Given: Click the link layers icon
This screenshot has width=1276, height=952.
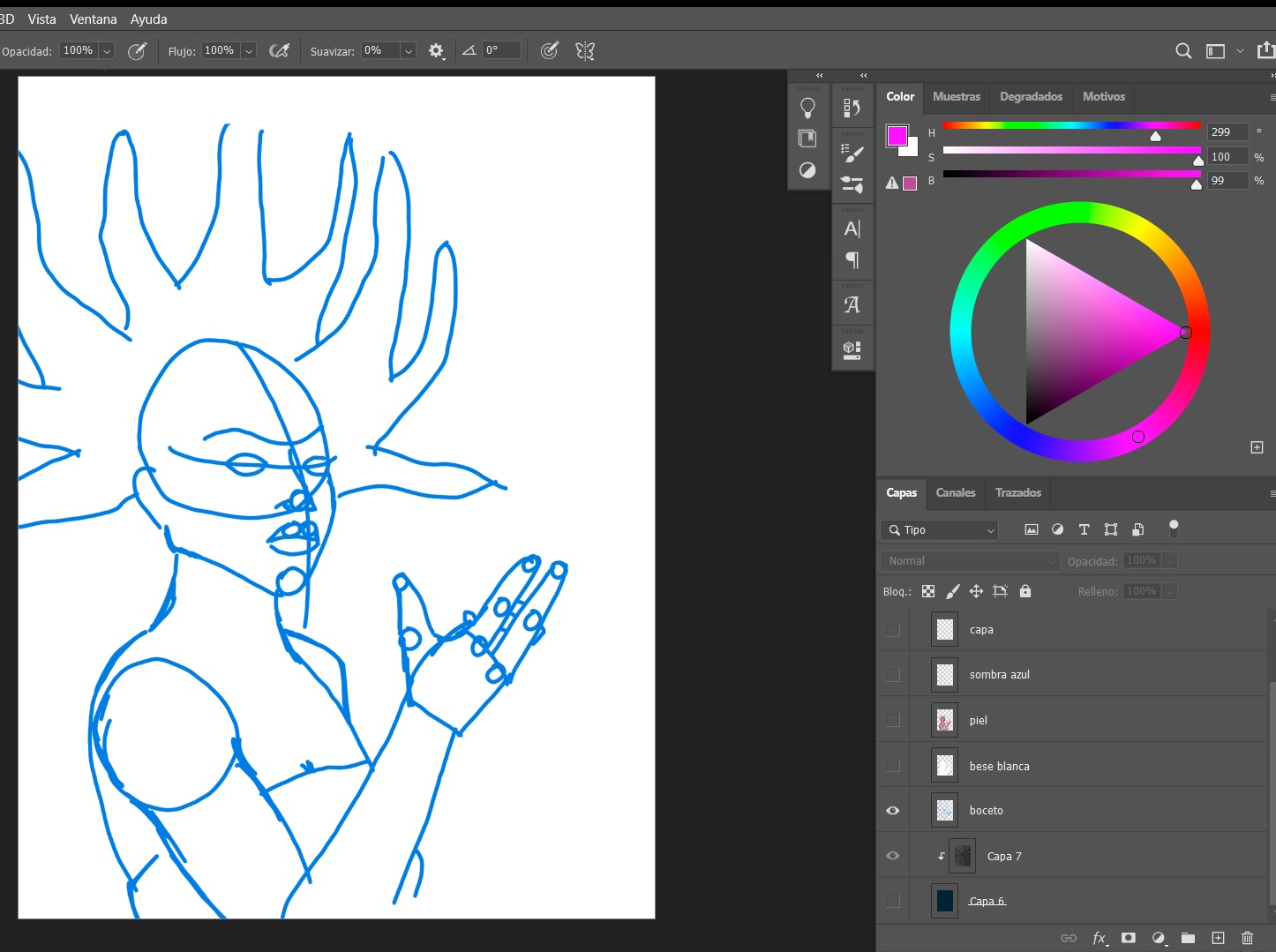Looking at the screenshot, I should click(x=1069, y=938).
